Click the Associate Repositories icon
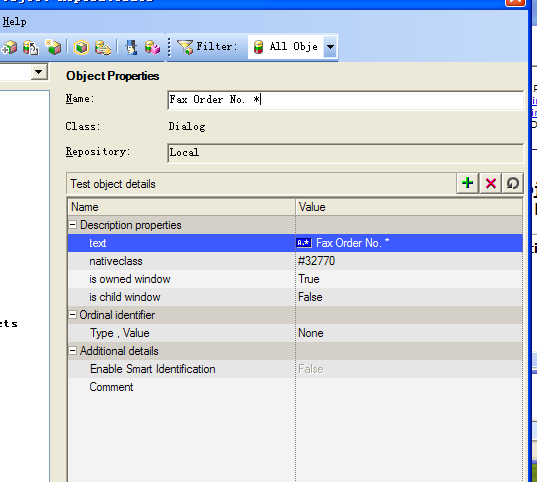This screenshot has width=537, height=482. 152,47
